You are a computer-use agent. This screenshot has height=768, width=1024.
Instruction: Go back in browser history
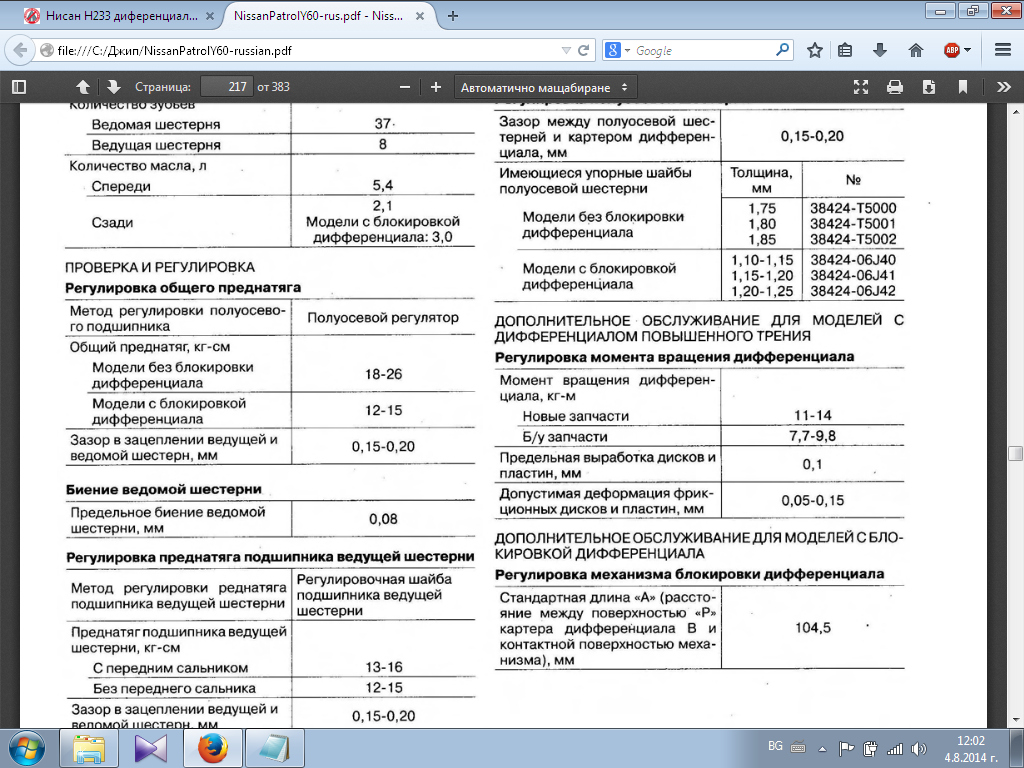[x=20, y=50]
